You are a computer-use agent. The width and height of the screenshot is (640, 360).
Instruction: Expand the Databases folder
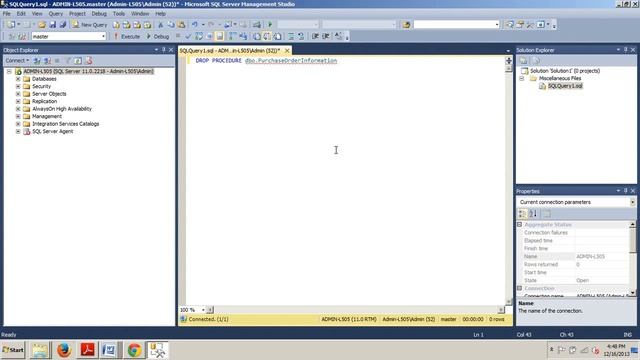18,79
